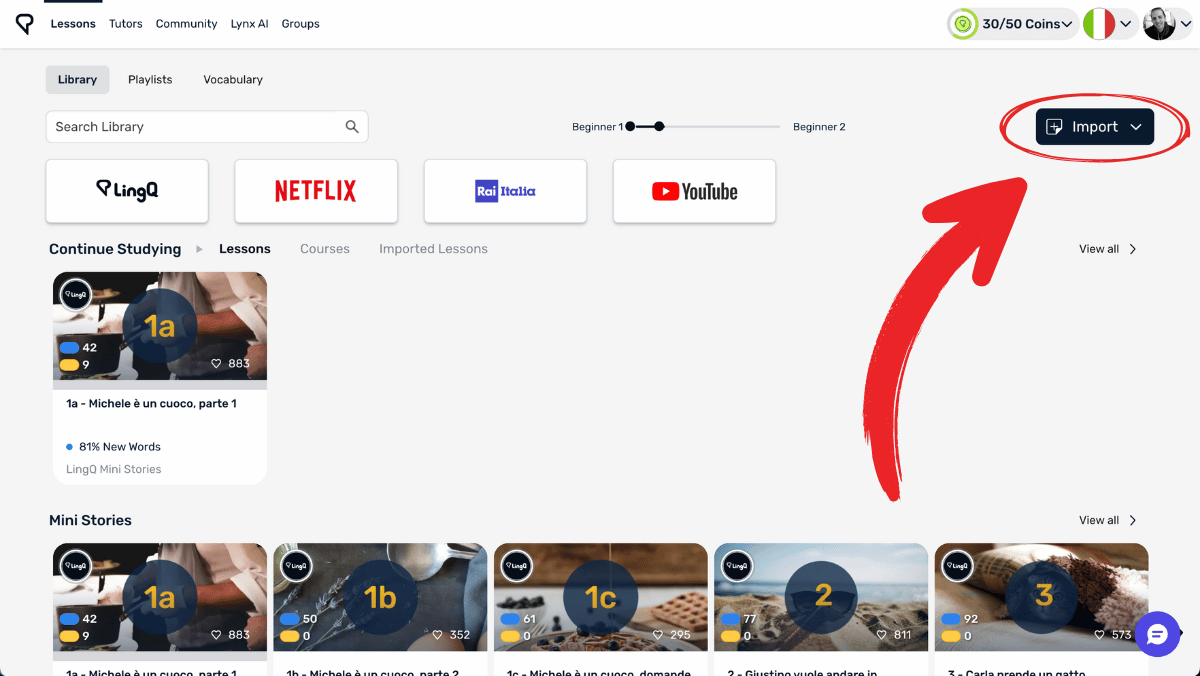This screenshot has width=1200, height=676.
Task: Click the chevron next to Continue Studying View all
Action: pos(1133,249)
